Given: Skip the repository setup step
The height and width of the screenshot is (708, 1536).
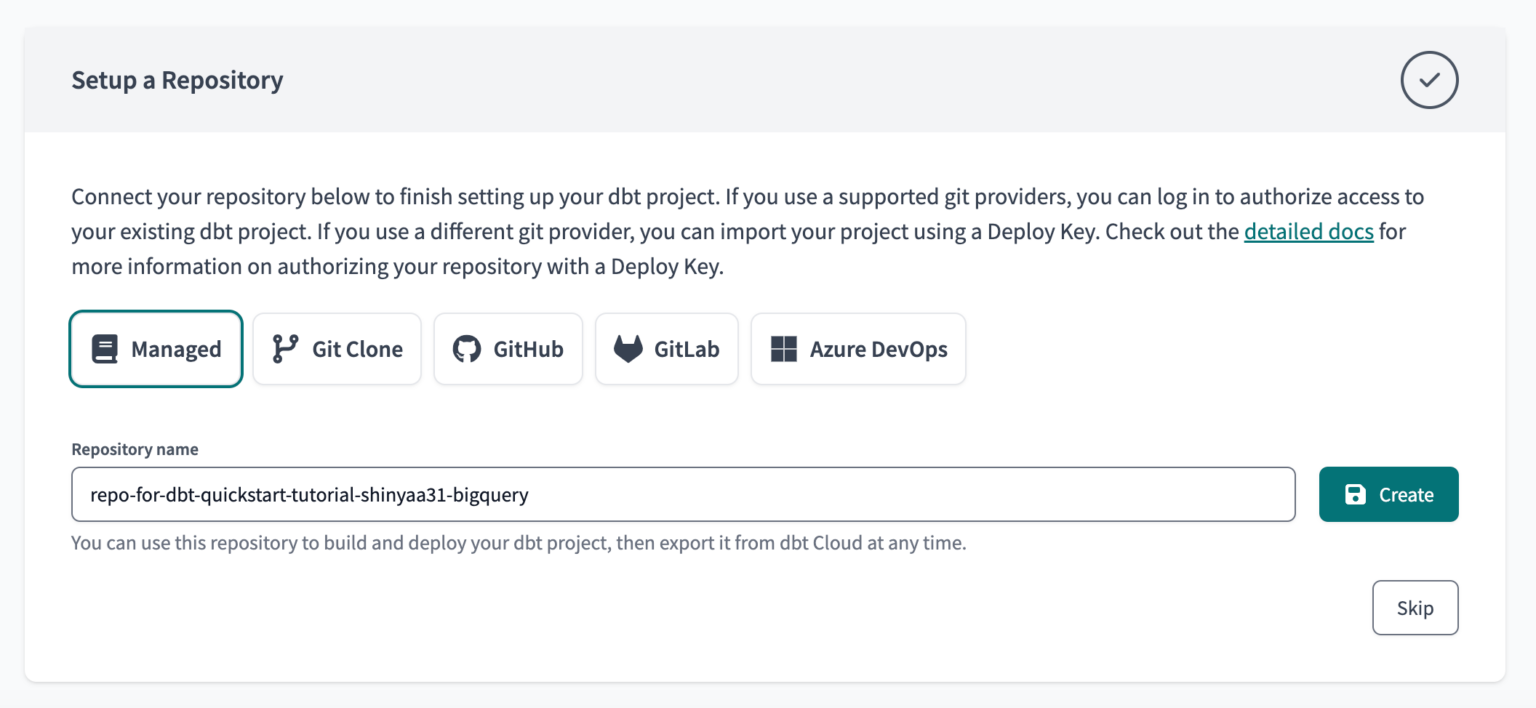Looking at the screenshot, I should click(1415, 607).
